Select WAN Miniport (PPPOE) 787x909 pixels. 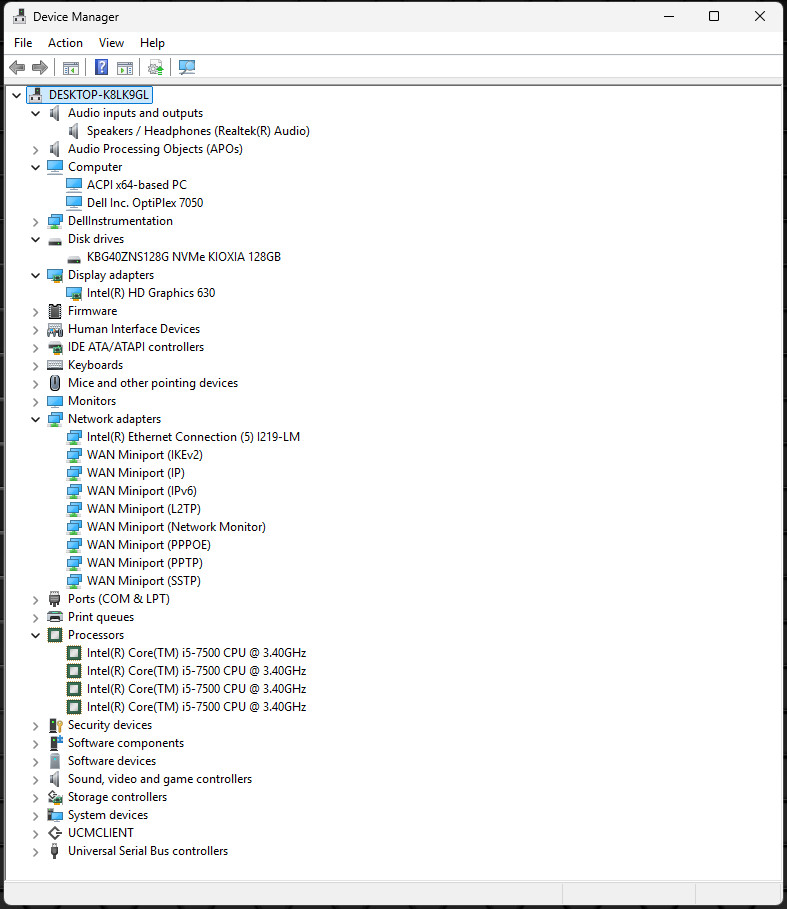[x=149, y=545]
